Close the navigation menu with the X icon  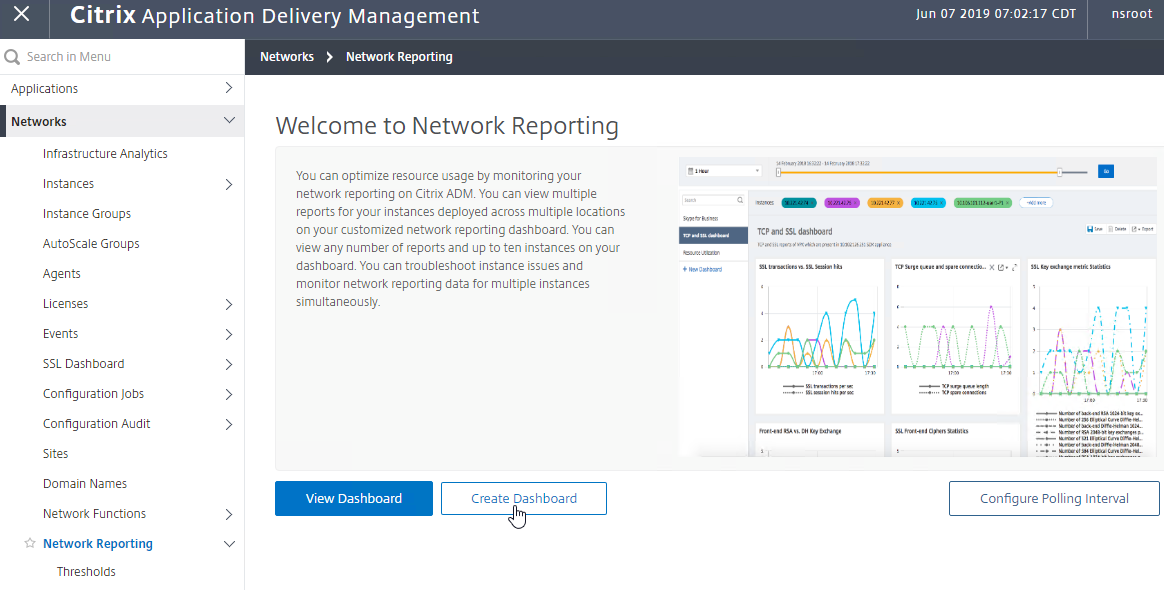22,14
